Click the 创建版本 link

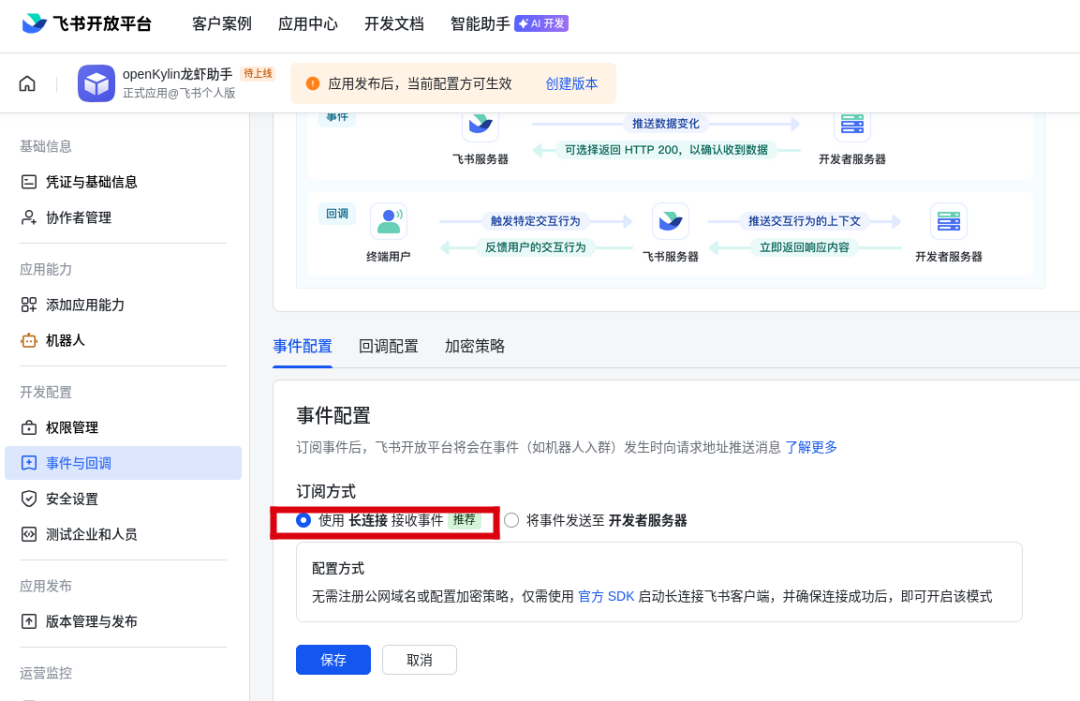click(x=571, y=84)
